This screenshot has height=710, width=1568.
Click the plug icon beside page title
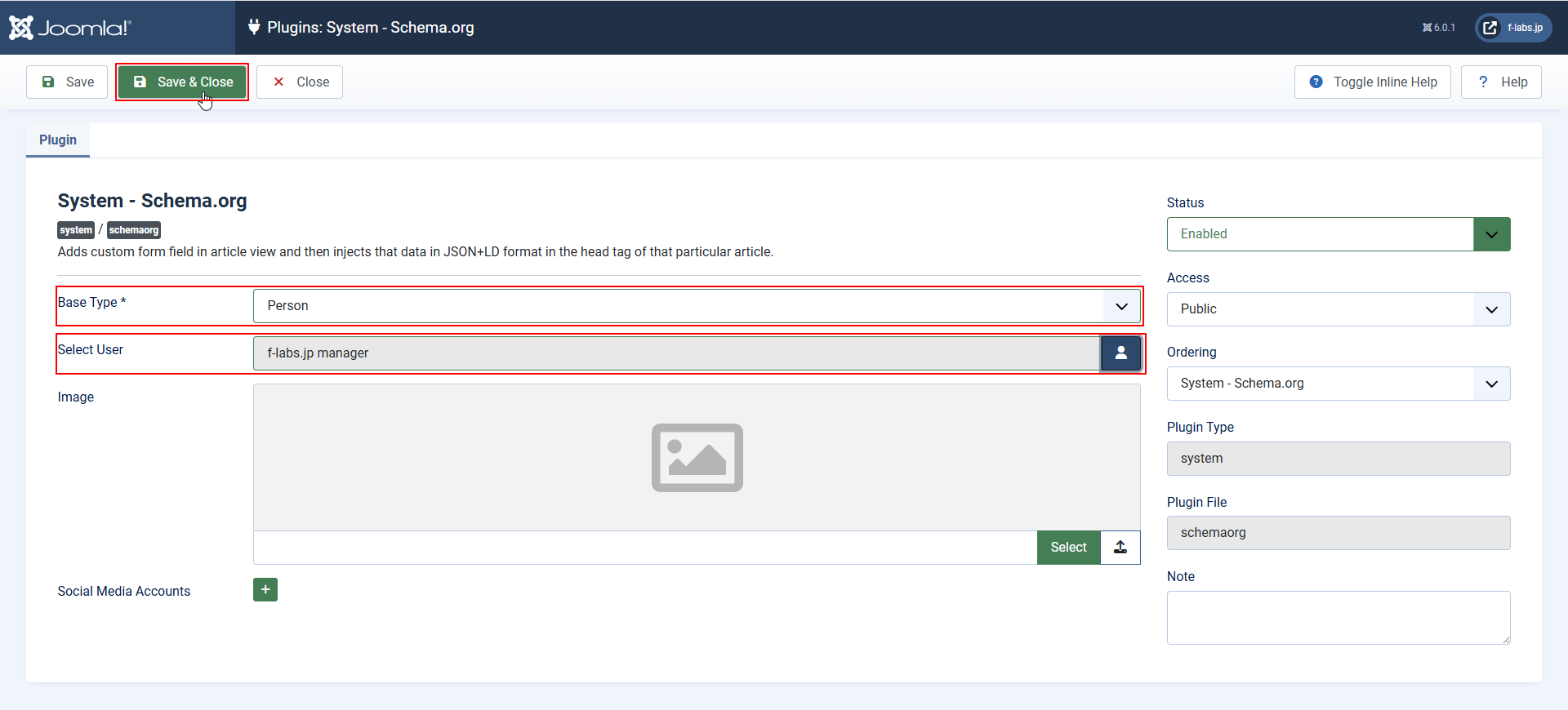[254, 27]
